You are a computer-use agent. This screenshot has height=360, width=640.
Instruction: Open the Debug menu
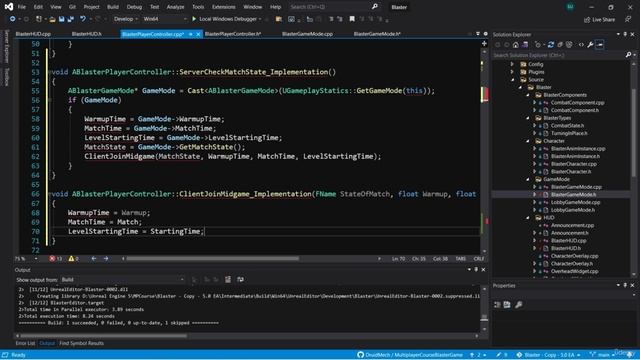coord(134,7)
